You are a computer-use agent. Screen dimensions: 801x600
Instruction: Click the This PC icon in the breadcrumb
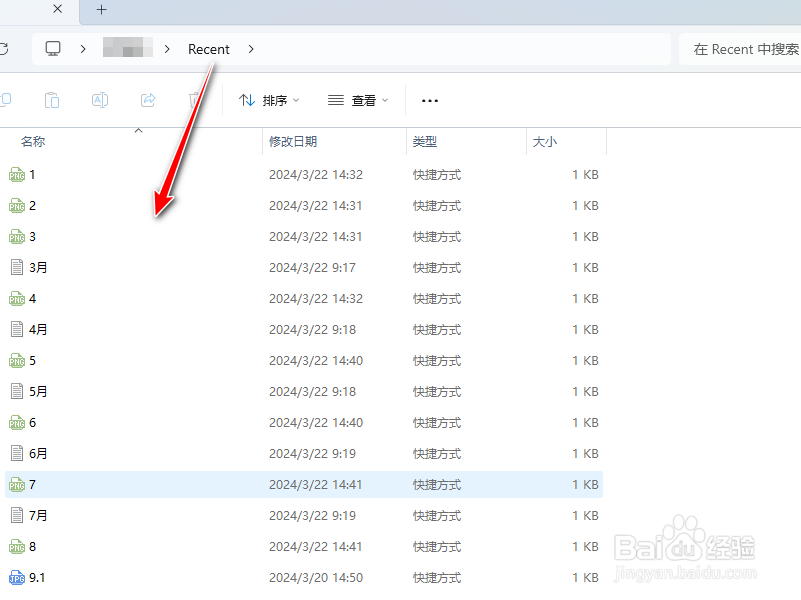[x=52, y=48]
